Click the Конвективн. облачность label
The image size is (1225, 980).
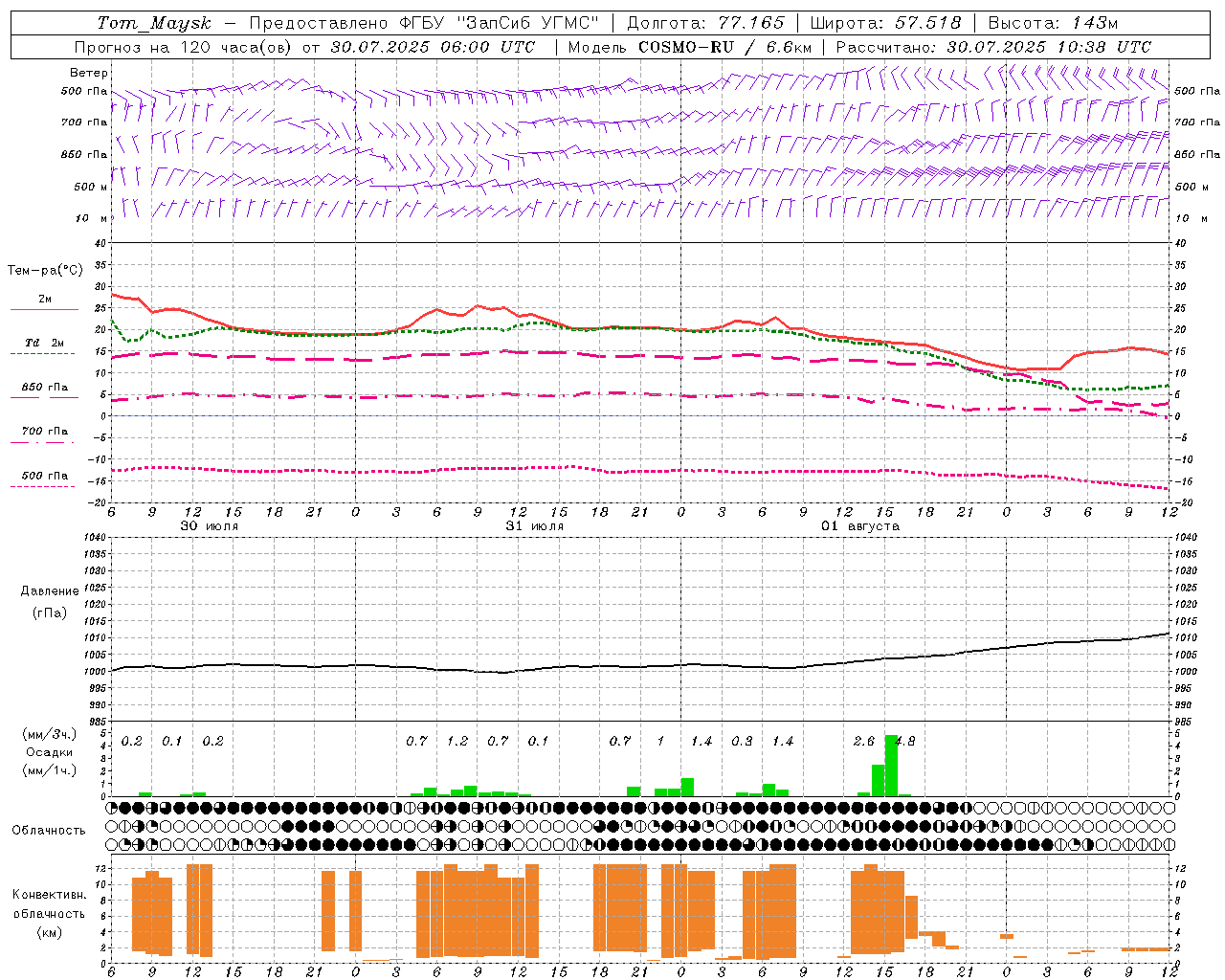(x=49, y=904)
